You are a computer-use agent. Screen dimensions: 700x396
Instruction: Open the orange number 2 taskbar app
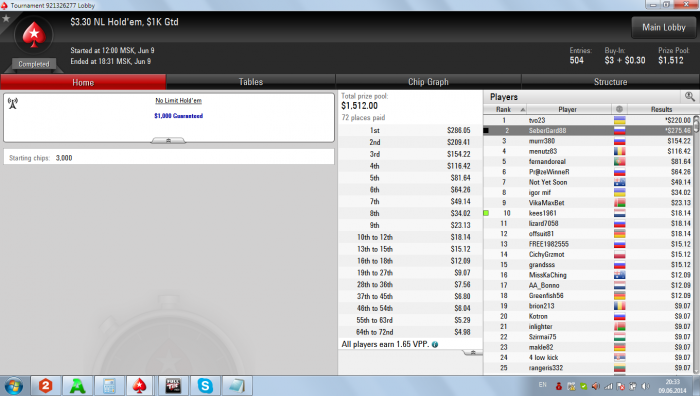[45, 386]
